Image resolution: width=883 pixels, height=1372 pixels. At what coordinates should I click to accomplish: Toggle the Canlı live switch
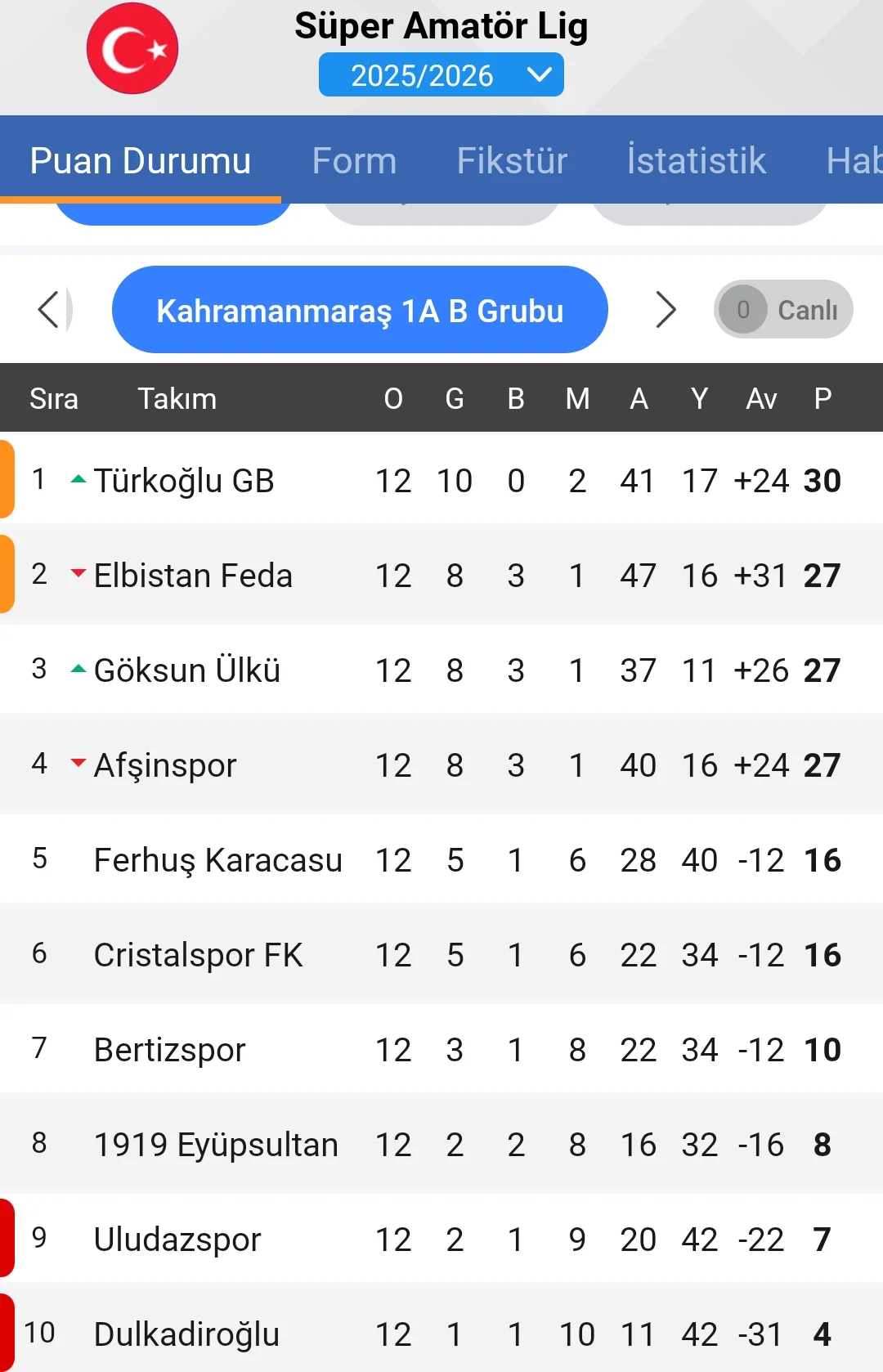pos(782,310)
